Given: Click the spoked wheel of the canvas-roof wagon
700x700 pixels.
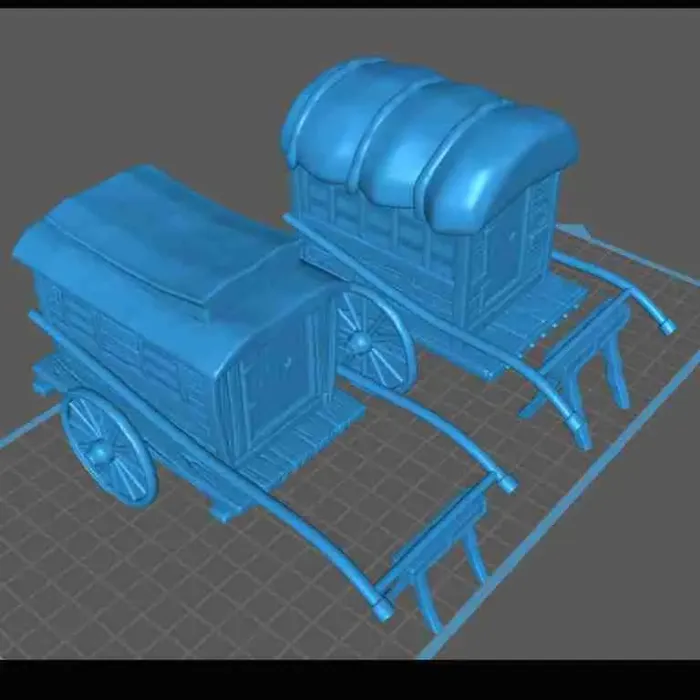Looking at the screenshot, I should click(374, 341).
